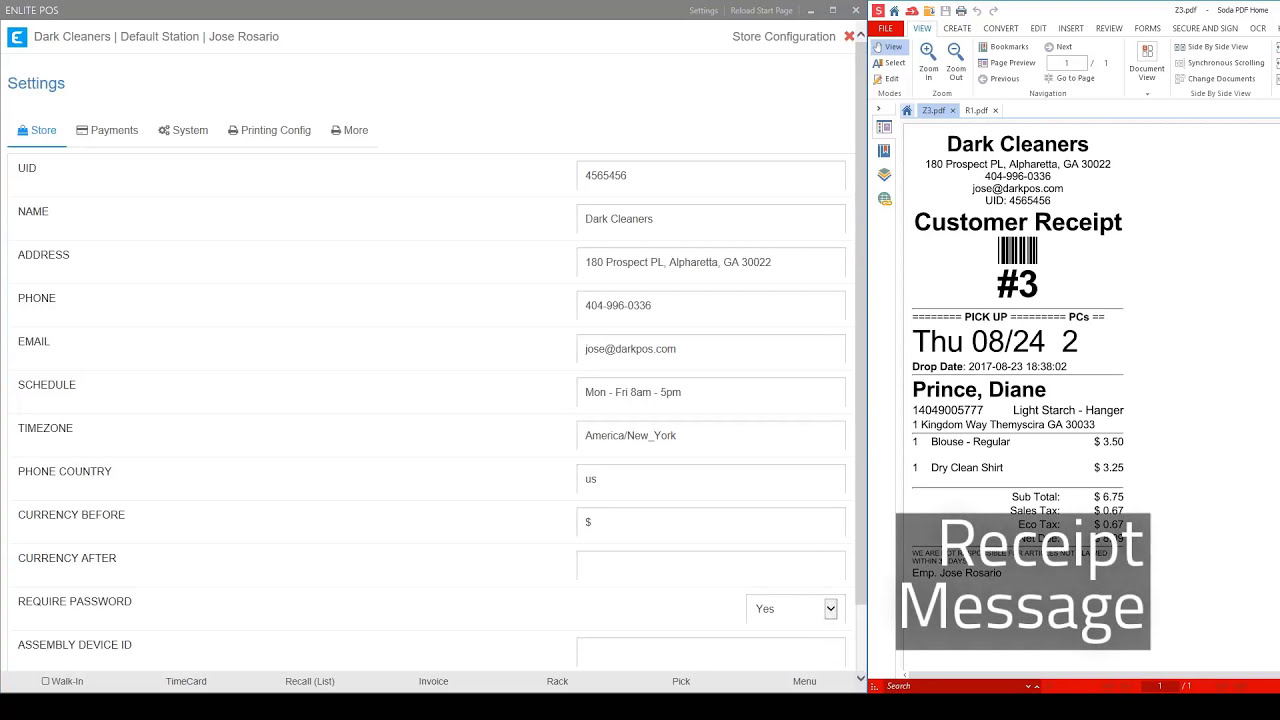Click Soda PDF home icon in quick toolbar
Screen dimensions: 1280x720
(x=894, y=11)
